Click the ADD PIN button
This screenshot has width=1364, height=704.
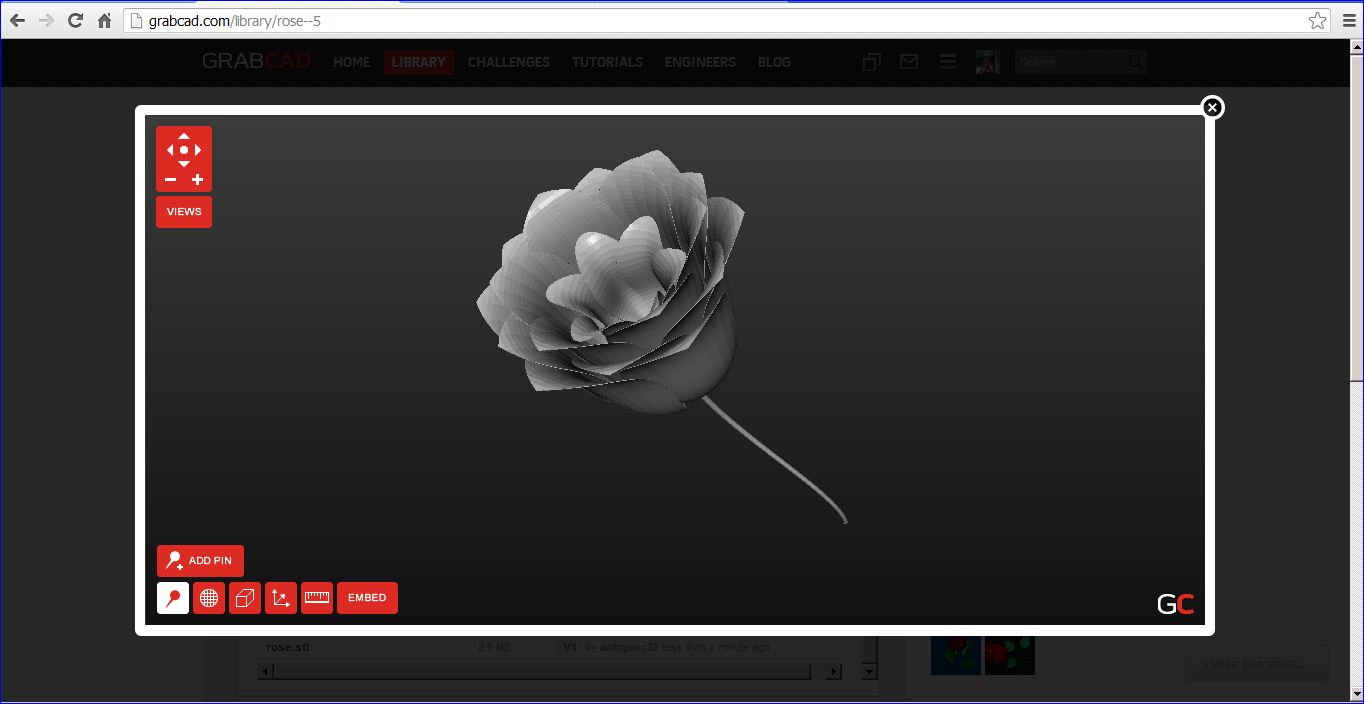point(200,561)
